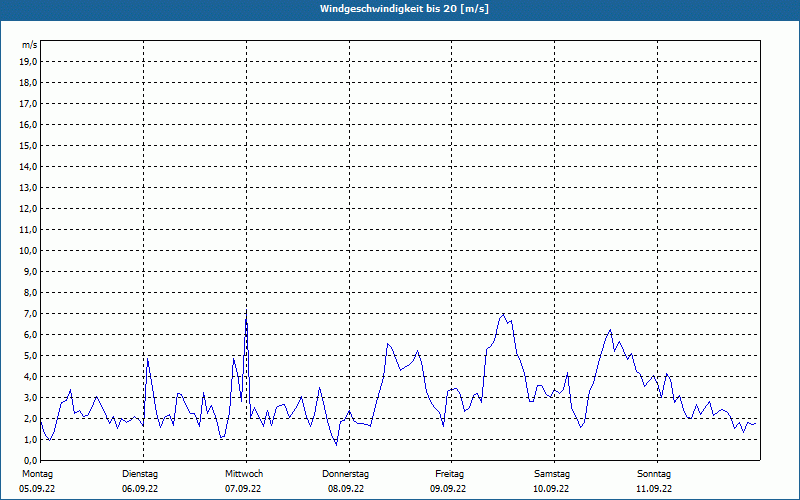Select the 16,0 y-axis label
The width and height of the screenshot is (800, 500).
coord(28,124)
